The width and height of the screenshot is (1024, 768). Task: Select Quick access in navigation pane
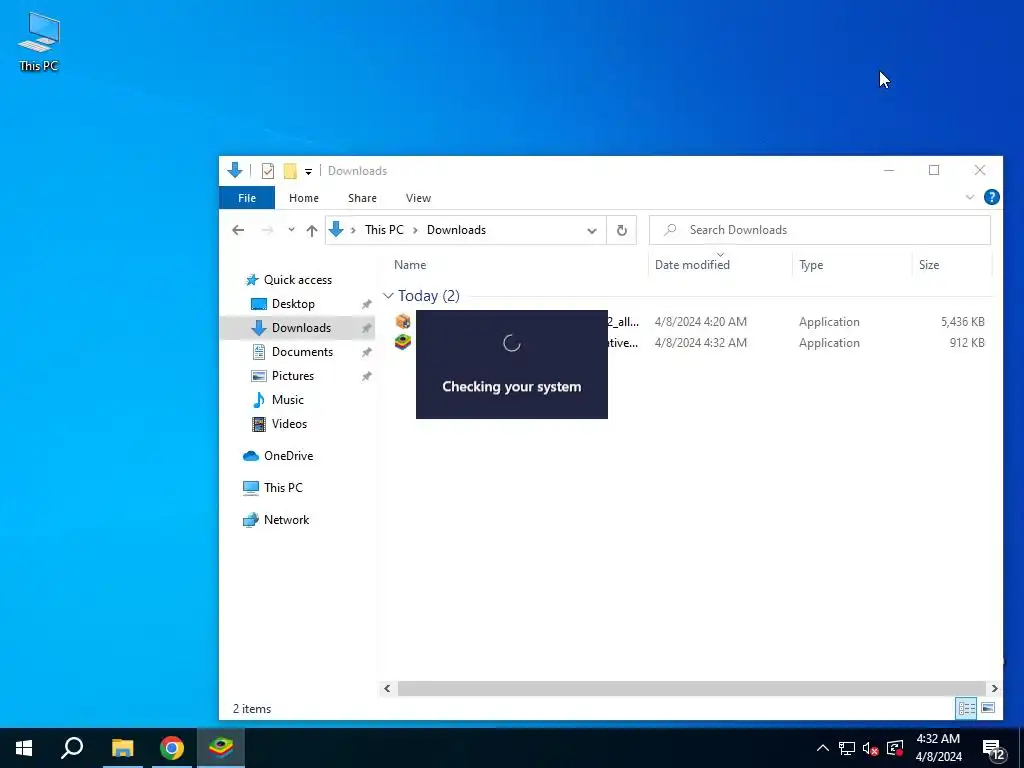pyautogui.click(x=298, y=280)
